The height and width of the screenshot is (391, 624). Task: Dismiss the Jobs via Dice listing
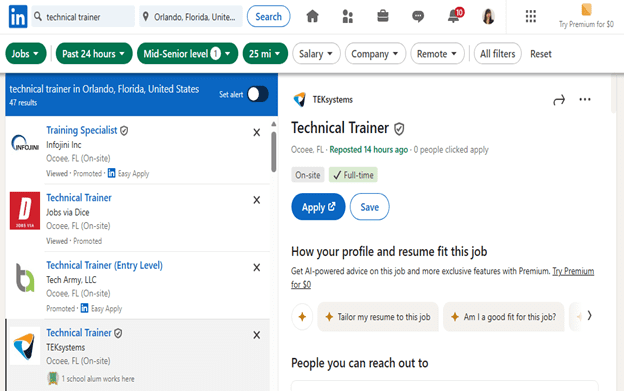pyautogui.click(x=257, y=200)
